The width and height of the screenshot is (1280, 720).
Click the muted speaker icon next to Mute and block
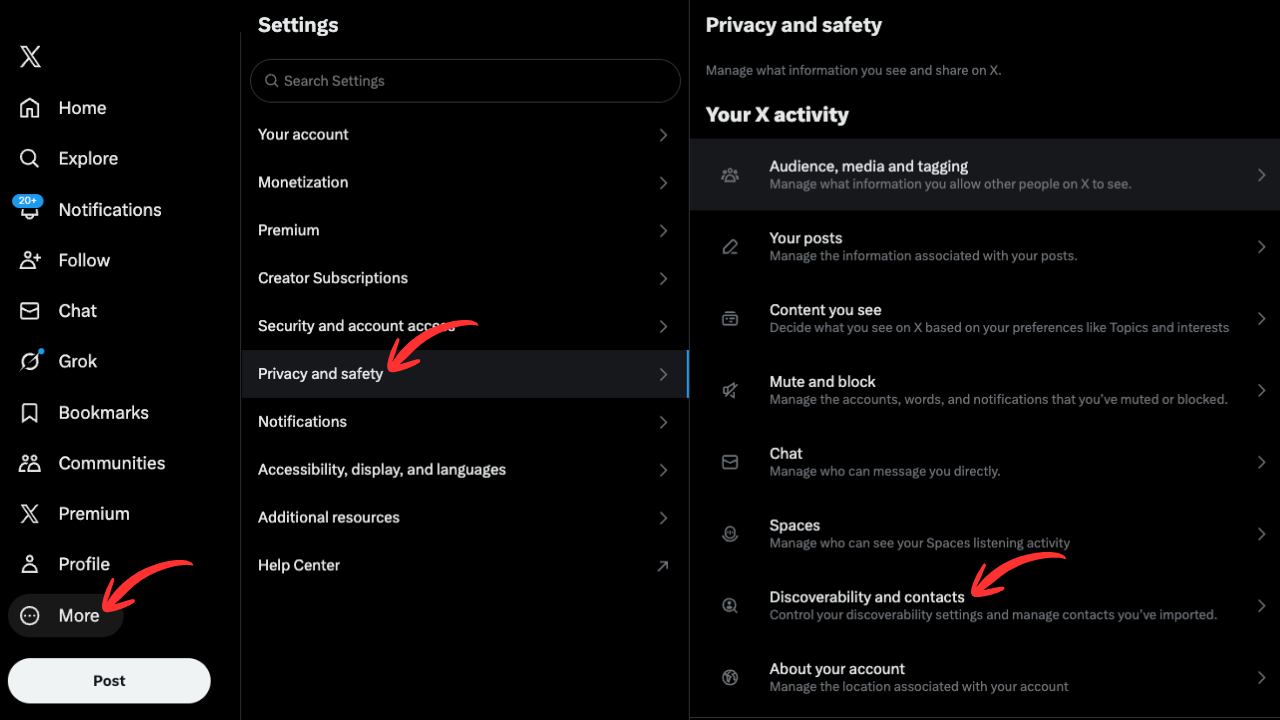pos(729,390)
